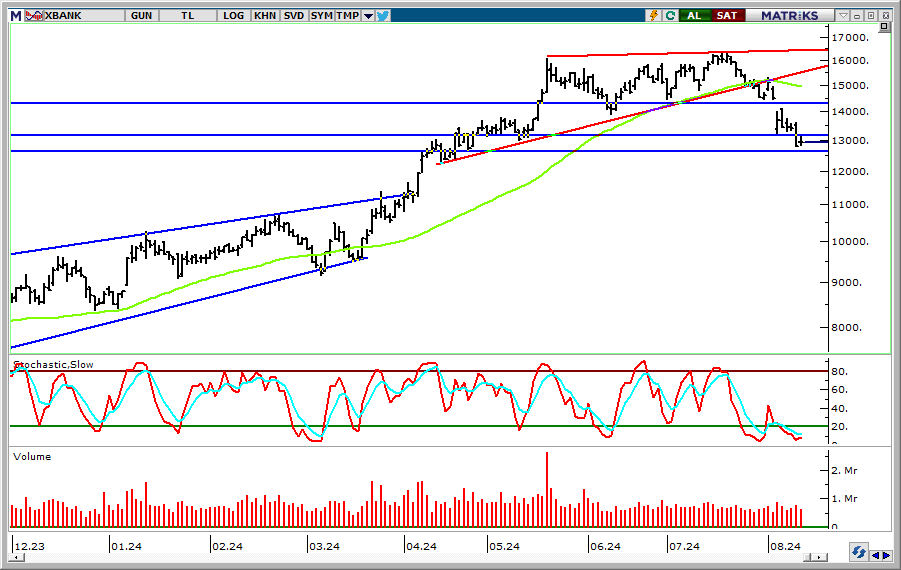The width and height of the screenshot is (901, 570).
Task: Click the Twitter bird icon
Action: tap(382, 15)
